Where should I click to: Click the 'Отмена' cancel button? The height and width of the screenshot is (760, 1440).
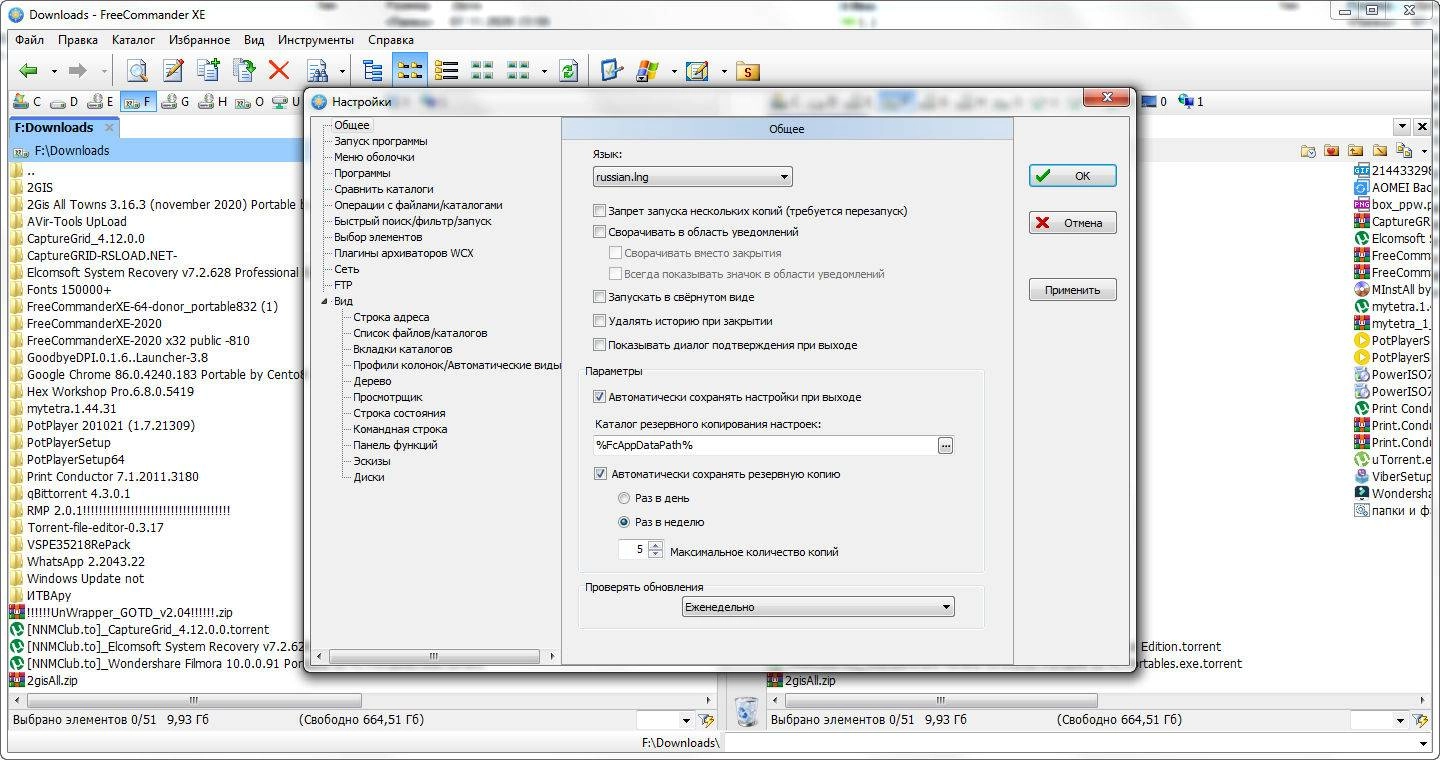[x=1073, y=223]
